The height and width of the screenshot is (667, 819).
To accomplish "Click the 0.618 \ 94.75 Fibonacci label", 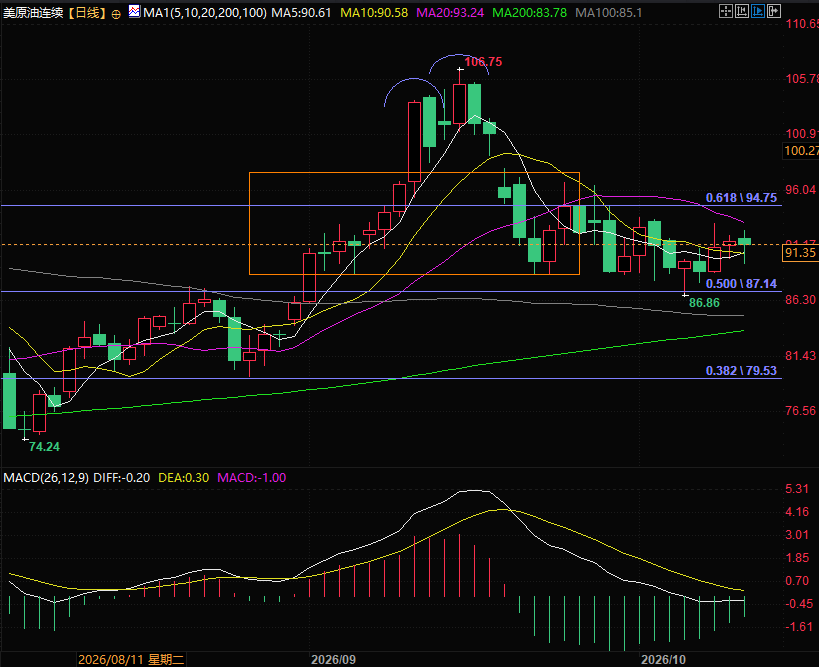I will pyautogui.click(x=741, y=197).
